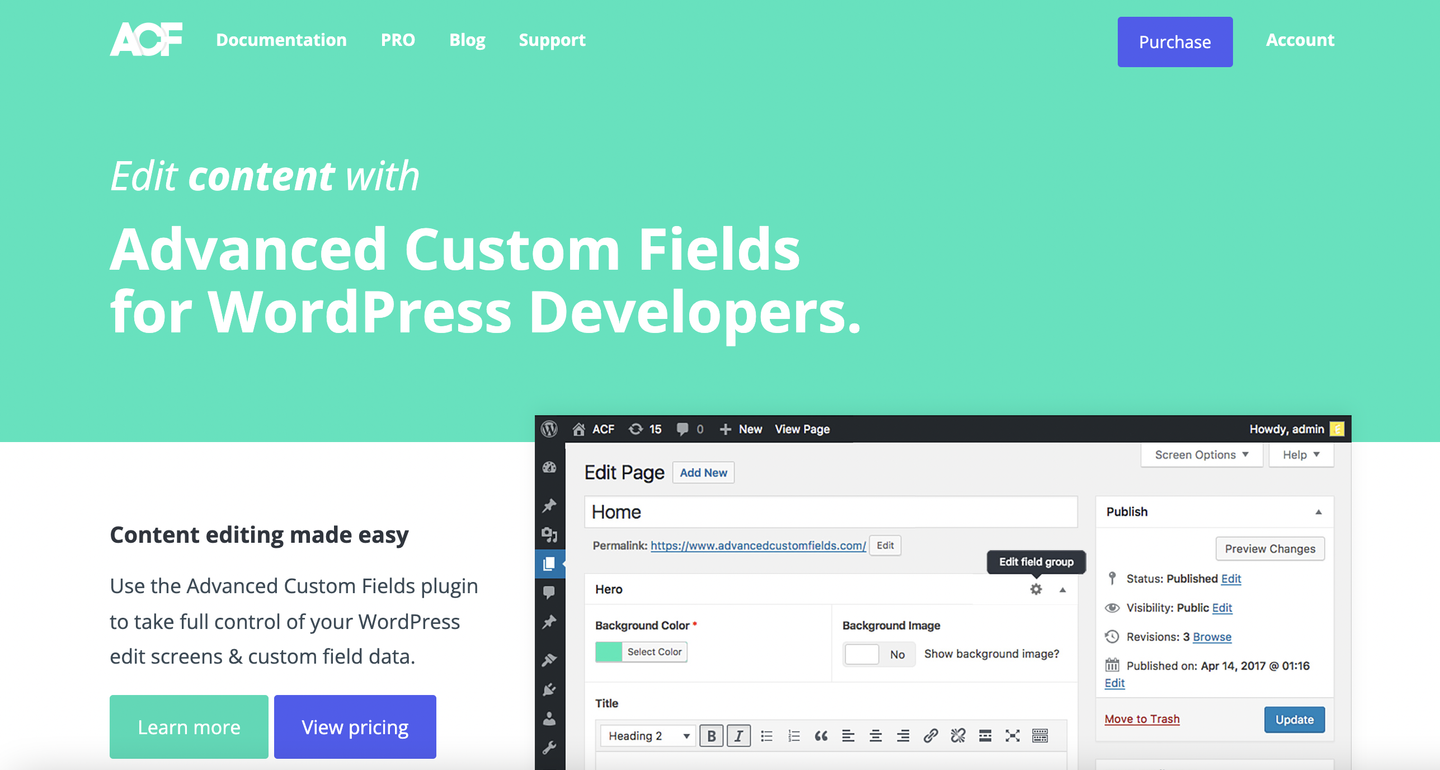Click the insert link chain icon
The height and width of the screenshot is (770, 1440).
[x=930, y=736]
